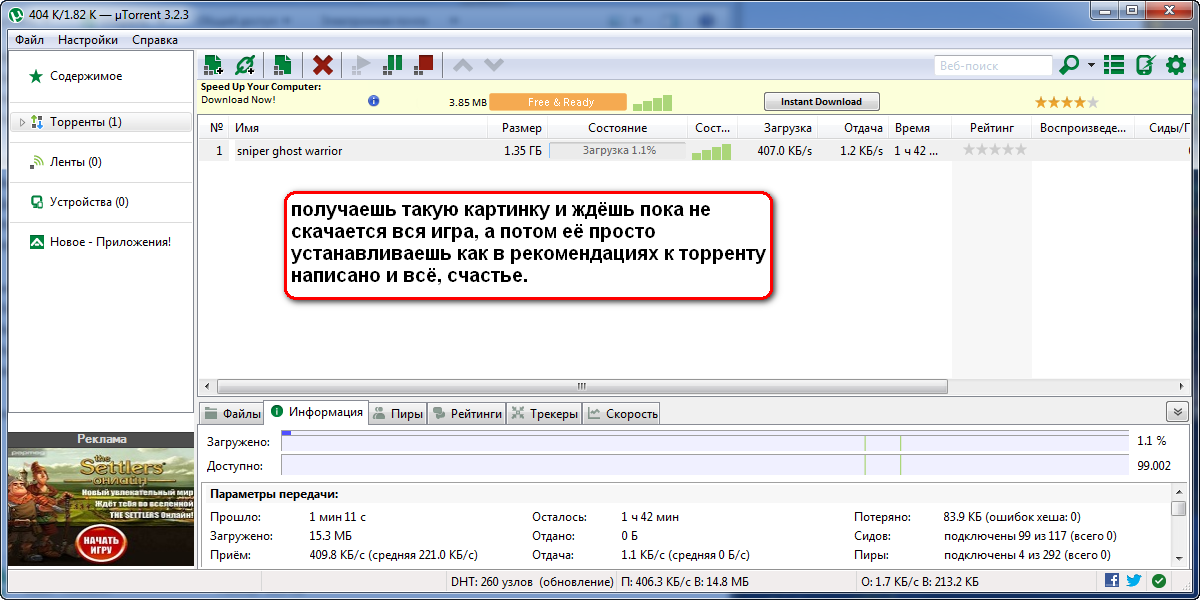Switch to the Скорость tab

click(x=622, y=413)
